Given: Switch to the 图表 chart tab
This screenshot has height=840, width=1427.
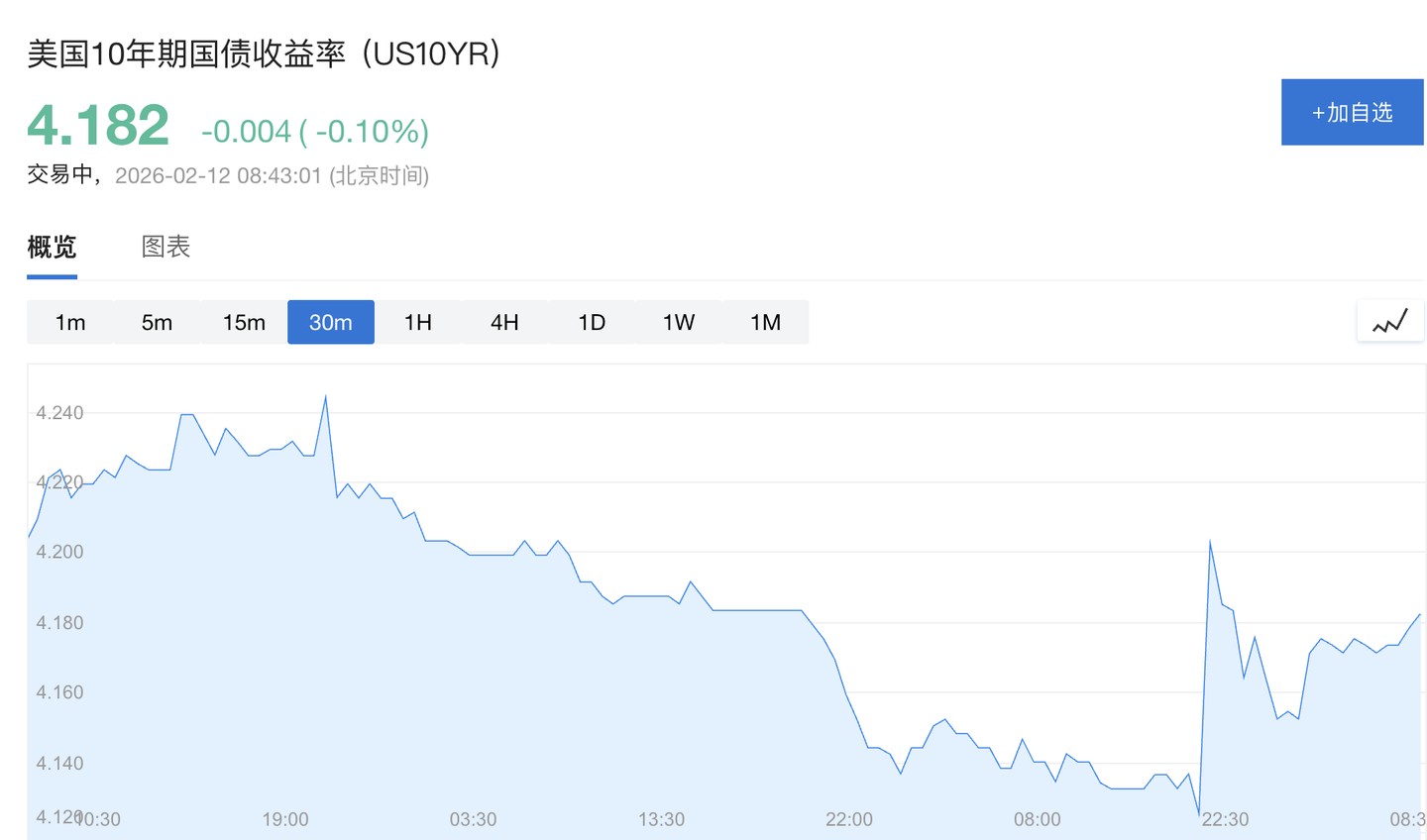Looking at the screenshot, I should [165, 247].
